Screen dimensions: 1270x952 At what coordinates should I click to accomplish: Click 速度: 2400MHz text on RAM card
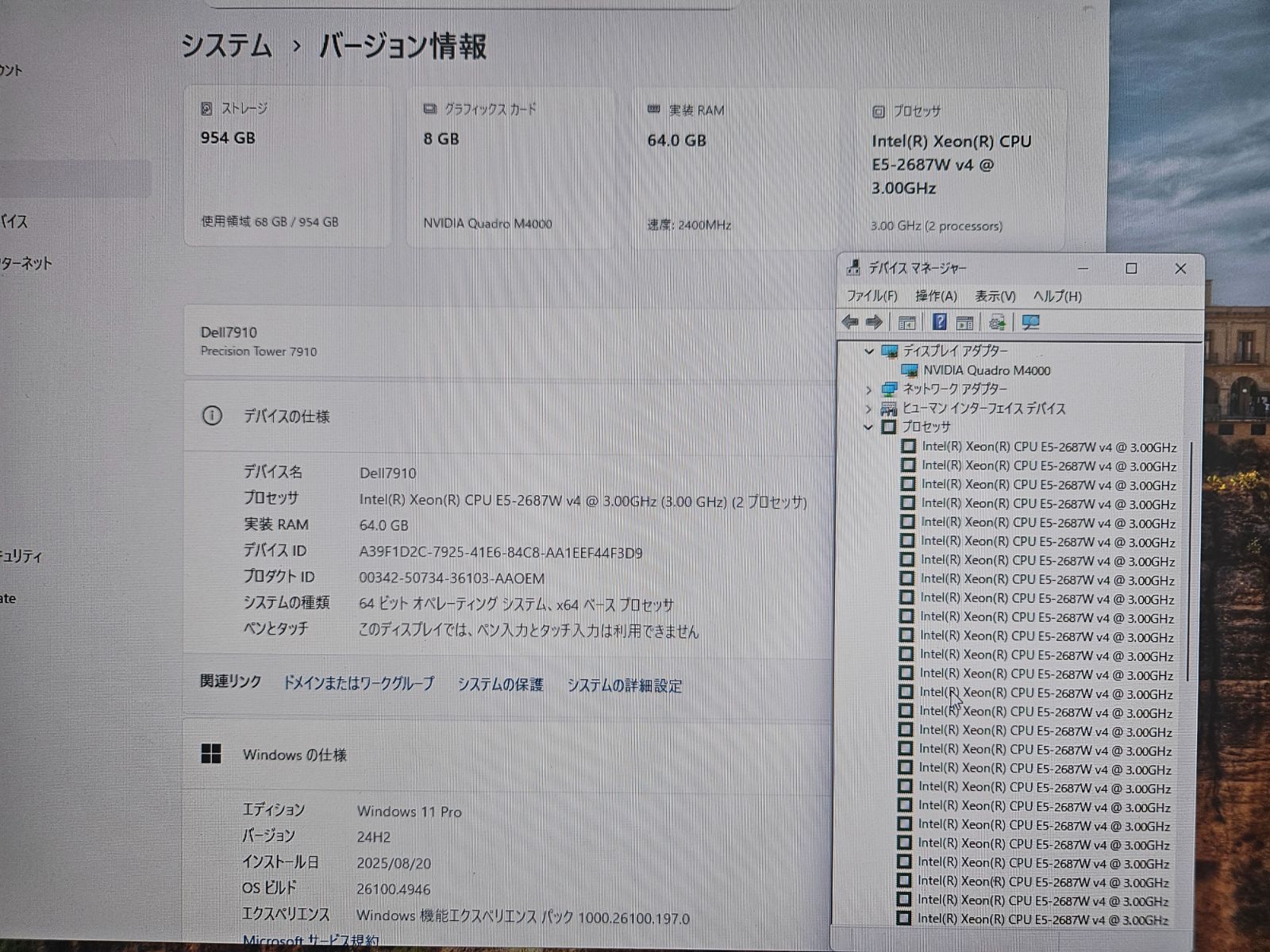coord(689,225)
